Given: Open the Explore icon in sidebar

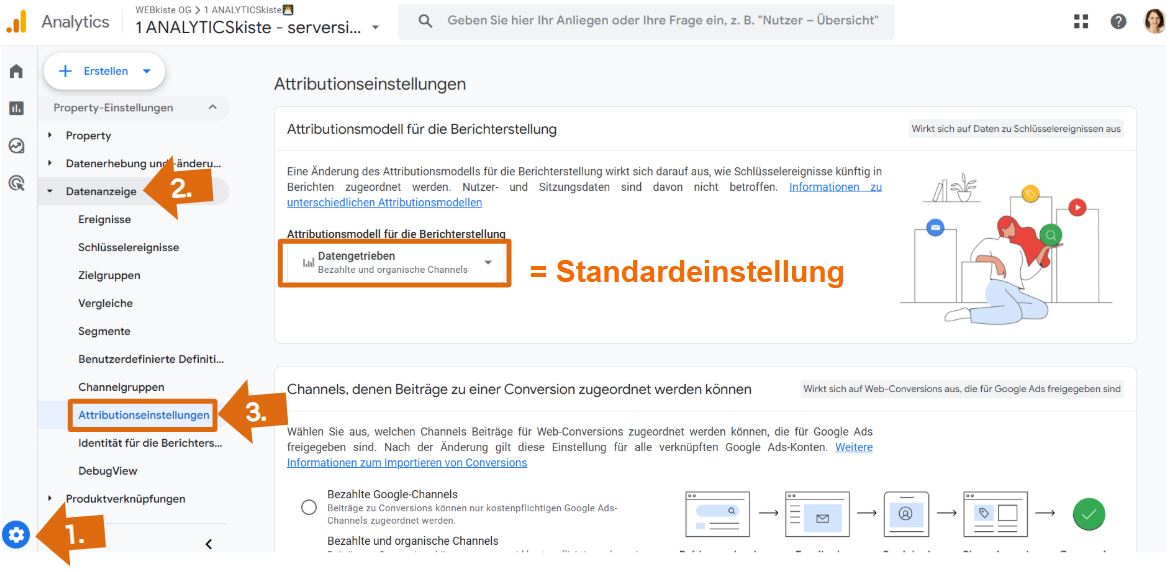Looking at the screenshot, I should click(16, 146).
